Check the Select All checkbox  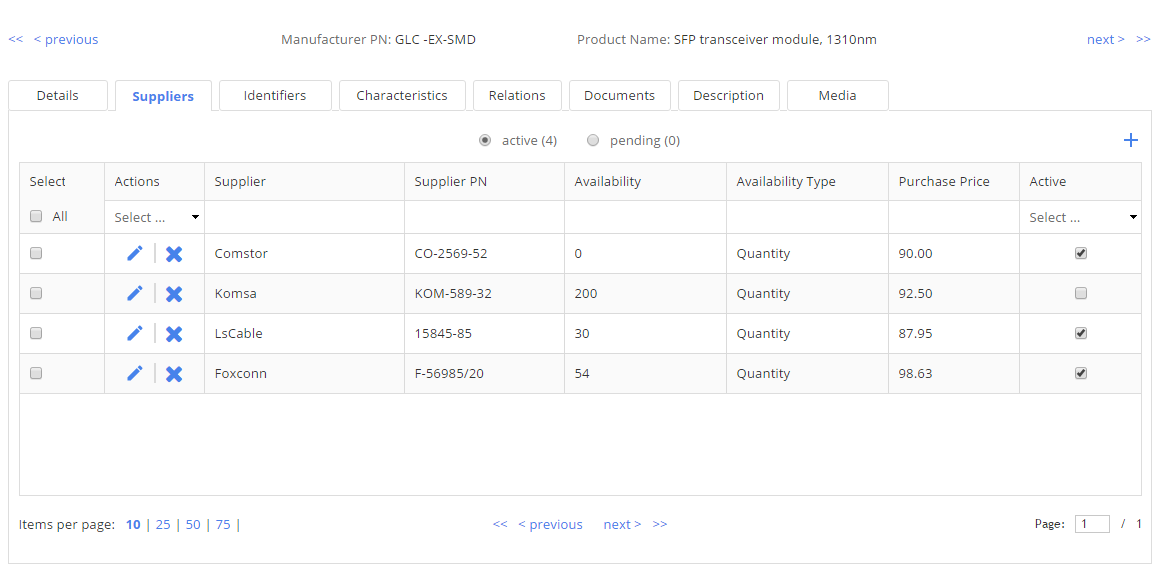(36, 216)
